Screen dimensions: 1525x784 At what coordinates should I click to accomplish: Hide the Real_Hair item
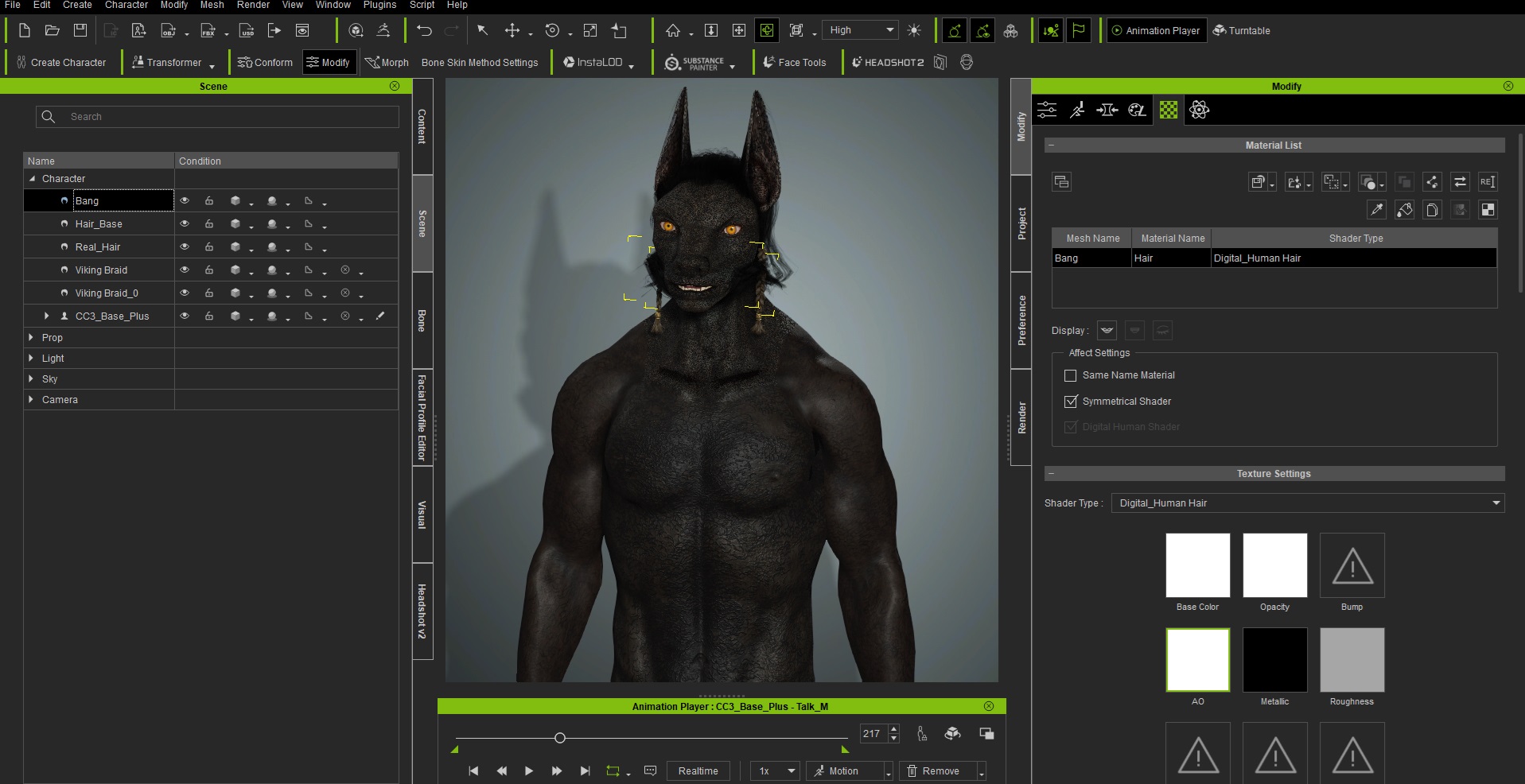[185, 246]
